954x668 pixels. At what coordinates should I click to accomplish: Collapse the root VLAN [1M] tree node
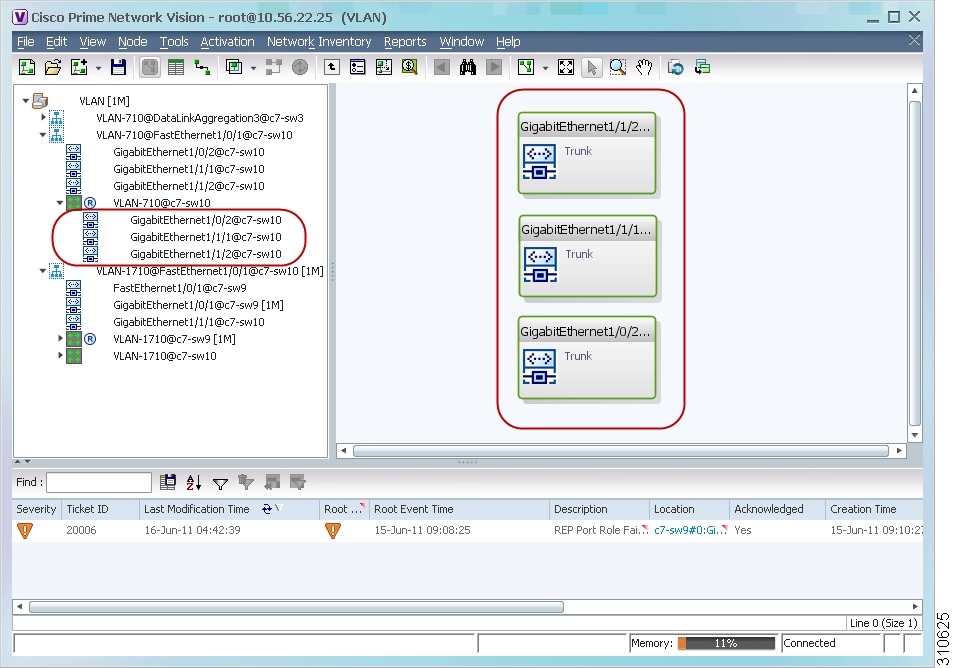(26, 100)
